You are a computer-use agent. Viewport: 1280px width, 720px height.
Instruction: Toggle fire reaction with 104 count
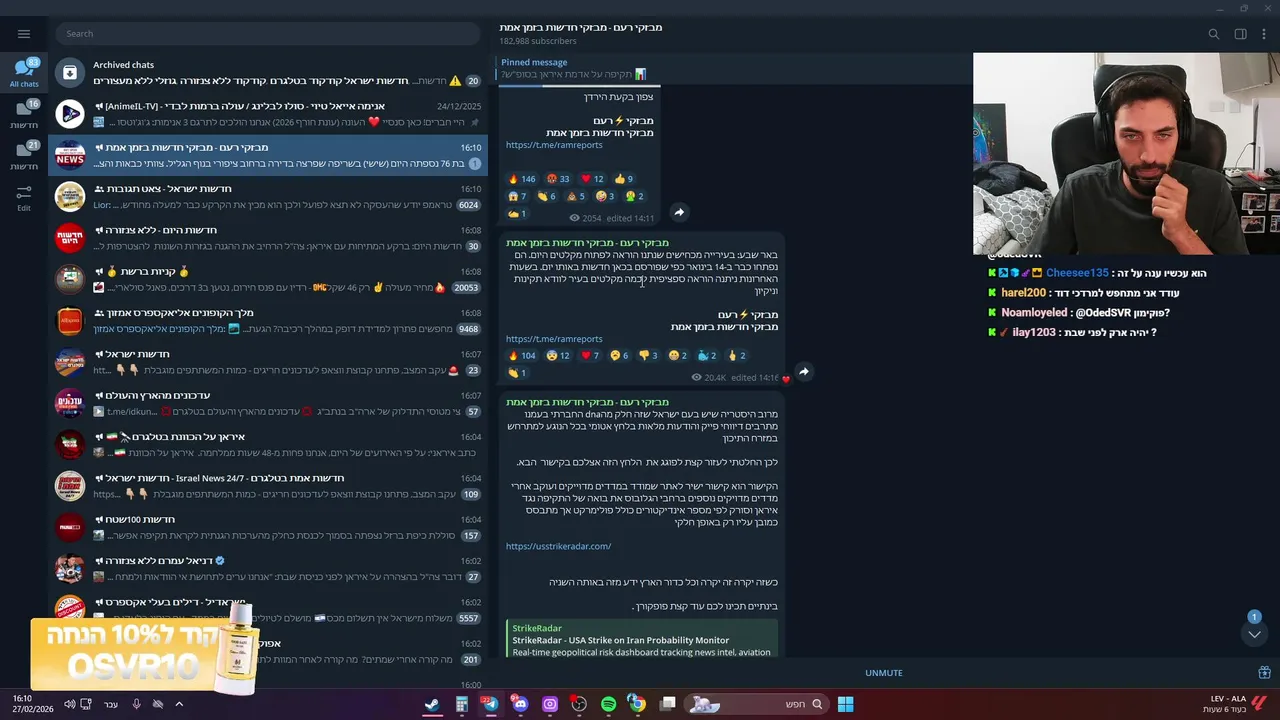pyautogui.click(x=522, y=356)
